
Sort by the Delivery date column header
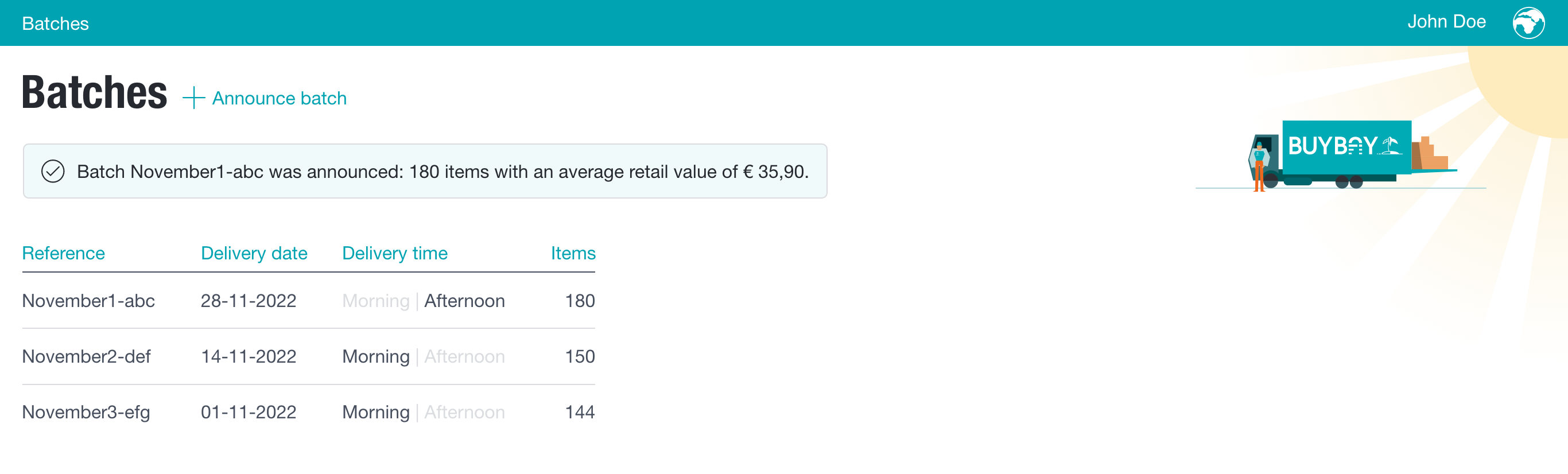254,253
